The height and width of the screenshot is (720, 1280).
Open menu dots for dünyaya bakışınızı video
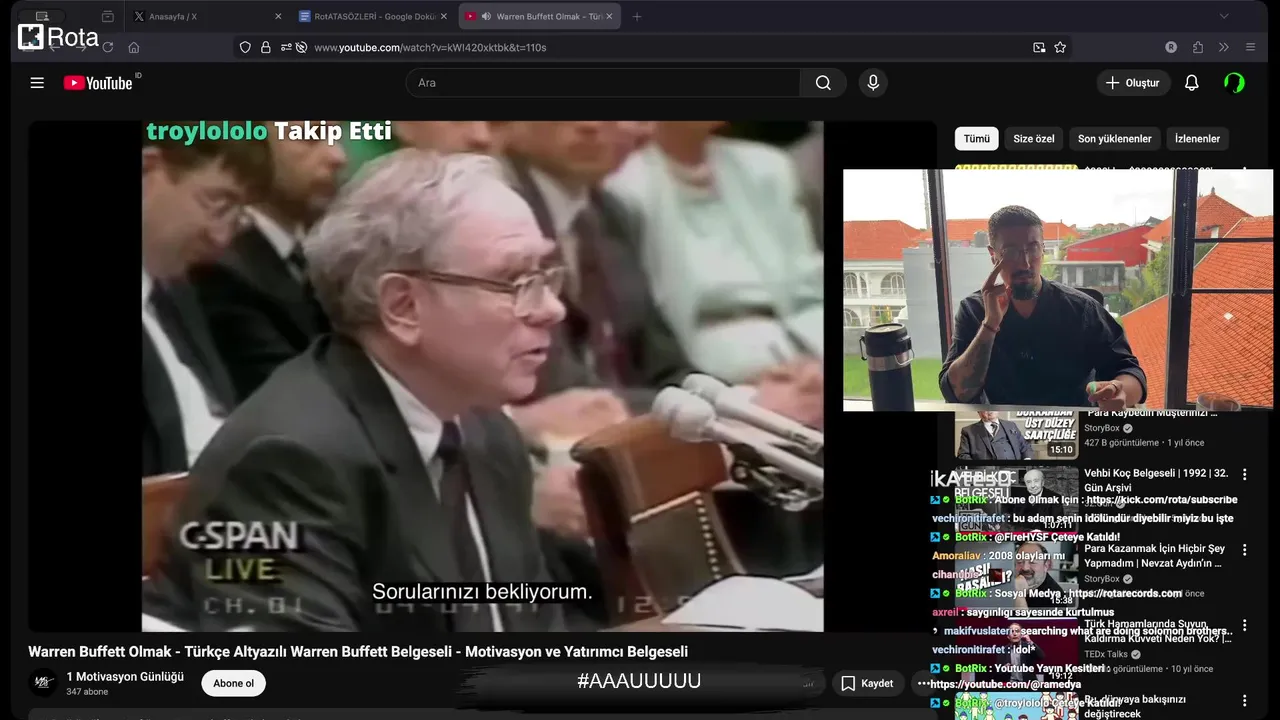click(1245, 701)
